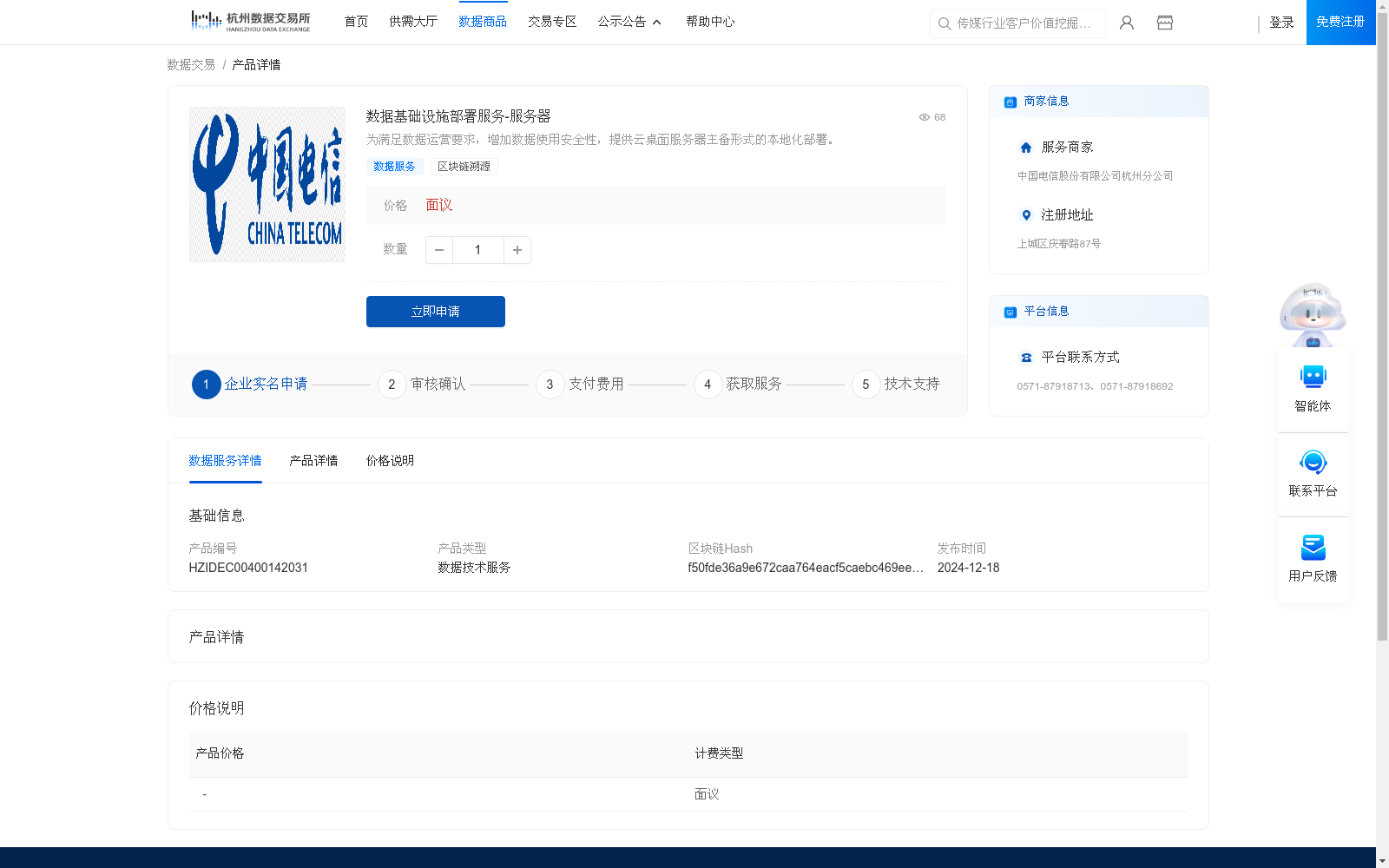Click step 3 支付费用

click(x=580, y=384)
